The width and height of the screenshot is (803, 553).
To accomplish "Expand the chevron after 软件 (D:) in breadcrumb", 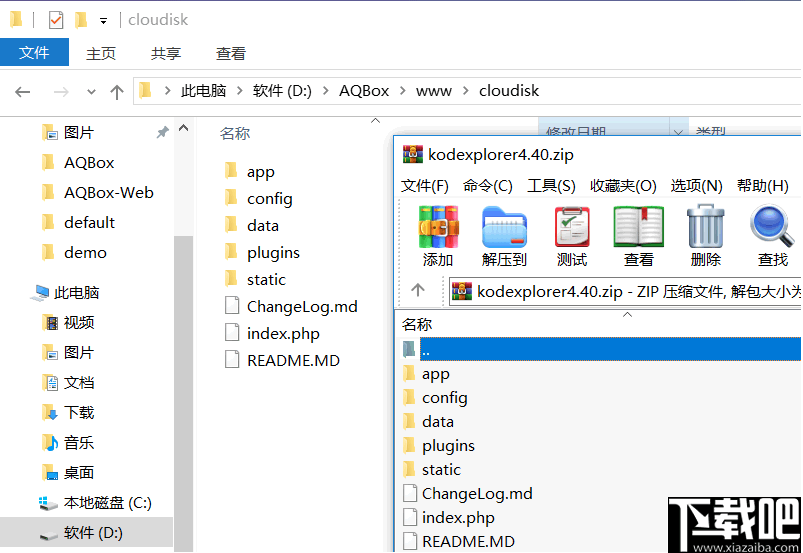I will pos(325,91).
